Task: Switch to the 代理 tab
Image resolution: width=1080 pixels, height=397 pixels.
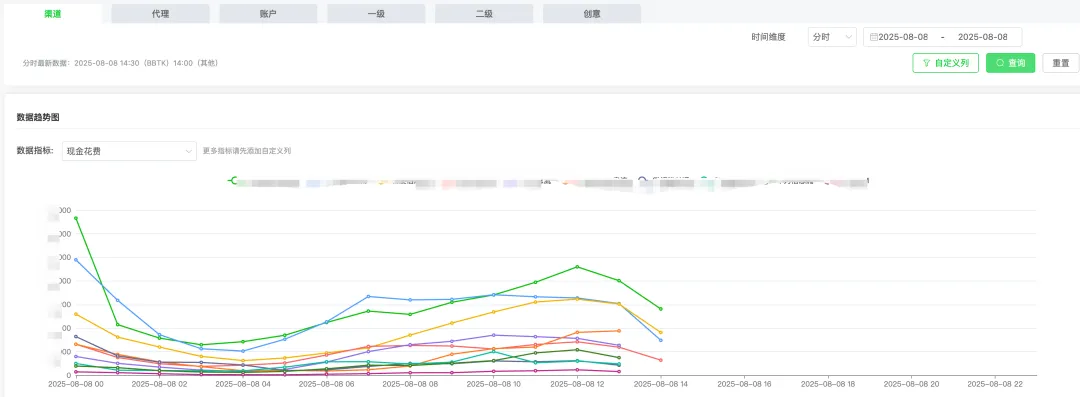Action: [160, 14]
